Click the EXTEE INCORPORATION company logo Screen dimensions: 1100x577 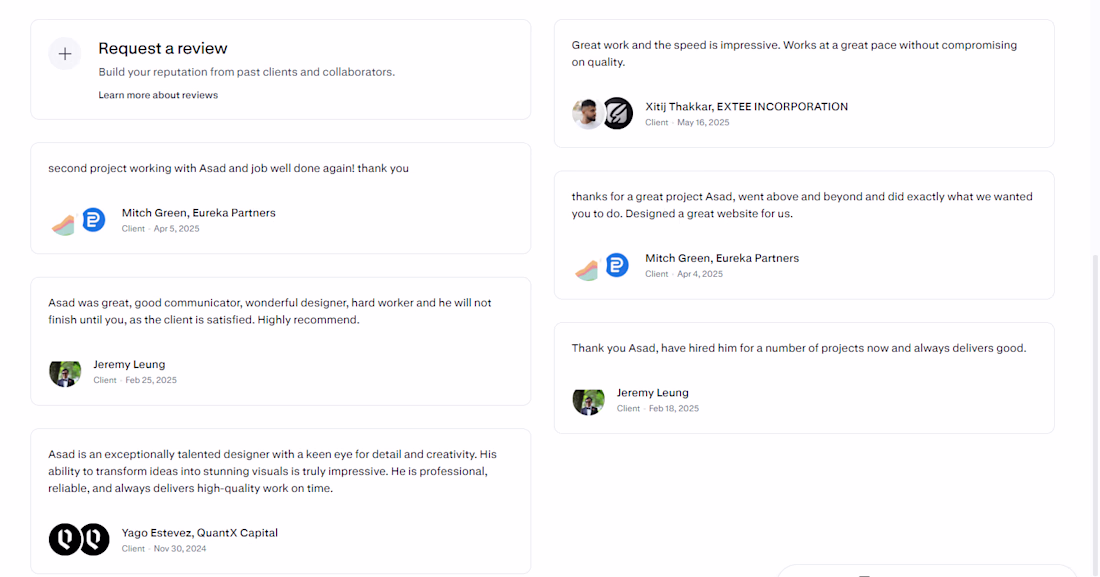(x=618, y=114)
